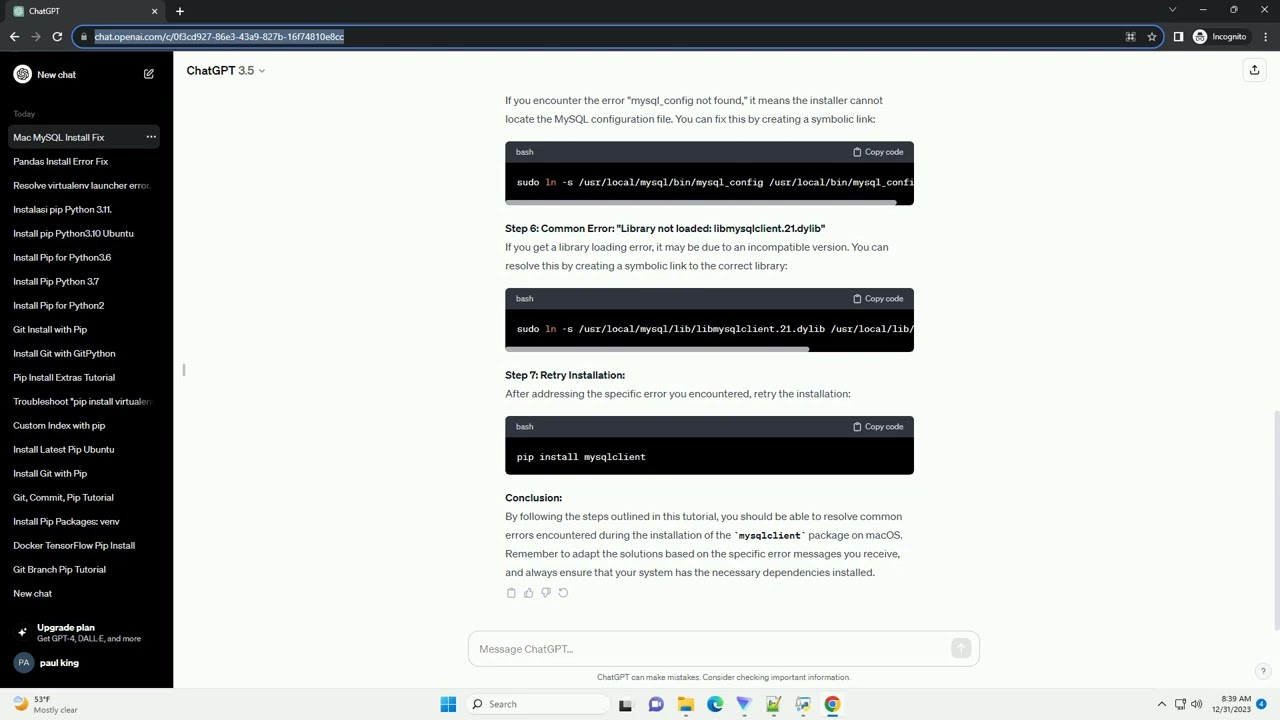
Task: Open Chrome side panel icon
Action: click(1178, 37)
